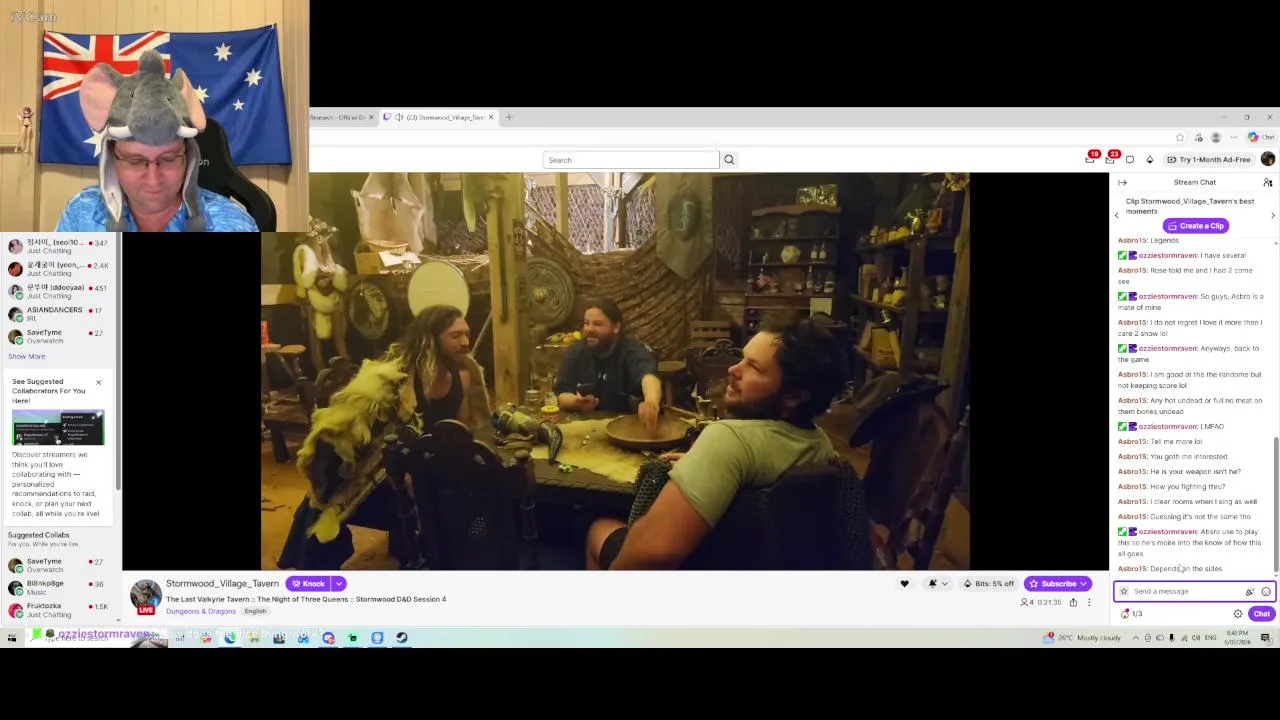This screenshot has width=1280, height=720.
Task: Click viewer count showing 4
Action: coord(1026,602)
